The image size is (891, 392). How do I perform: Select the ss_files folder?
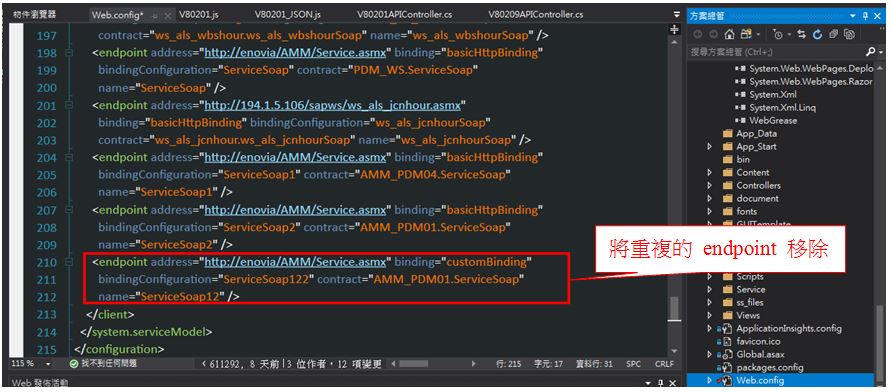pyautogui.click(x=750, y=302)
